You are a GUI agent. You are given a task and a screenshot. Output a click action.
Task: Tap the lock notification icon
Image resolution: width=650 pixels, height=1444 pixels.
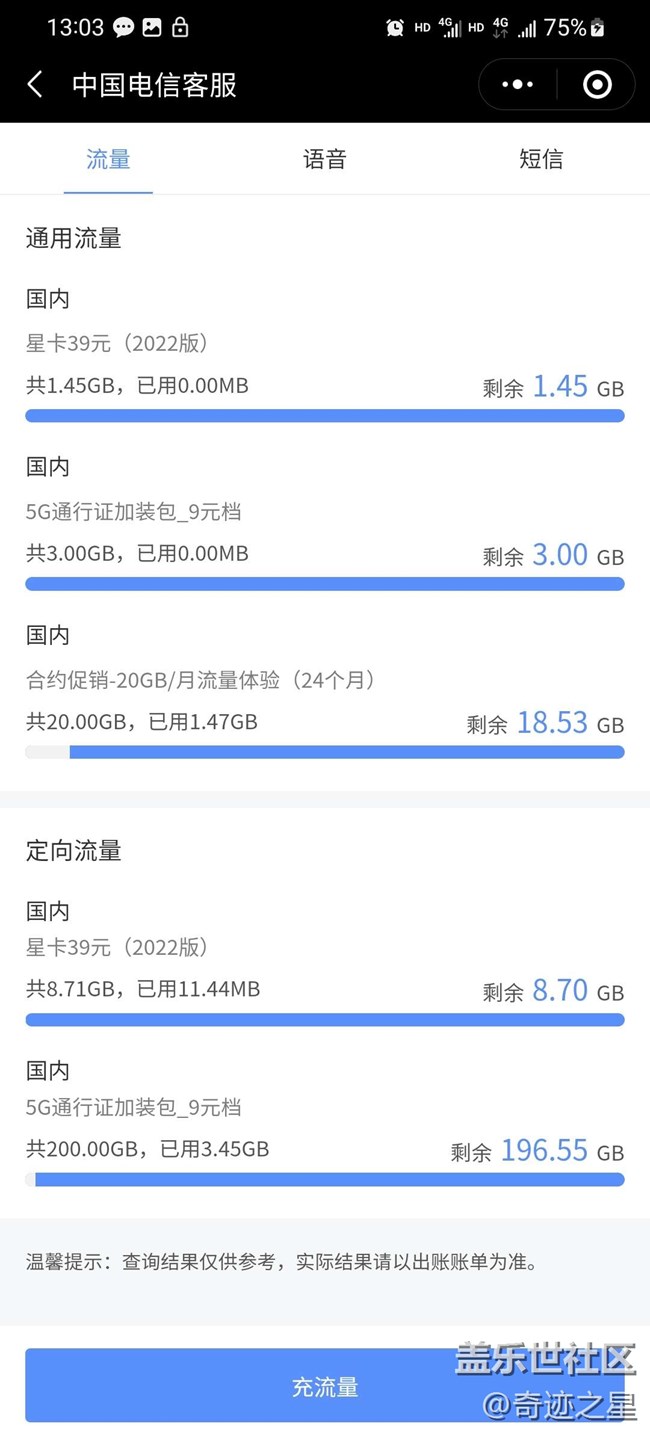coord(180,28)
